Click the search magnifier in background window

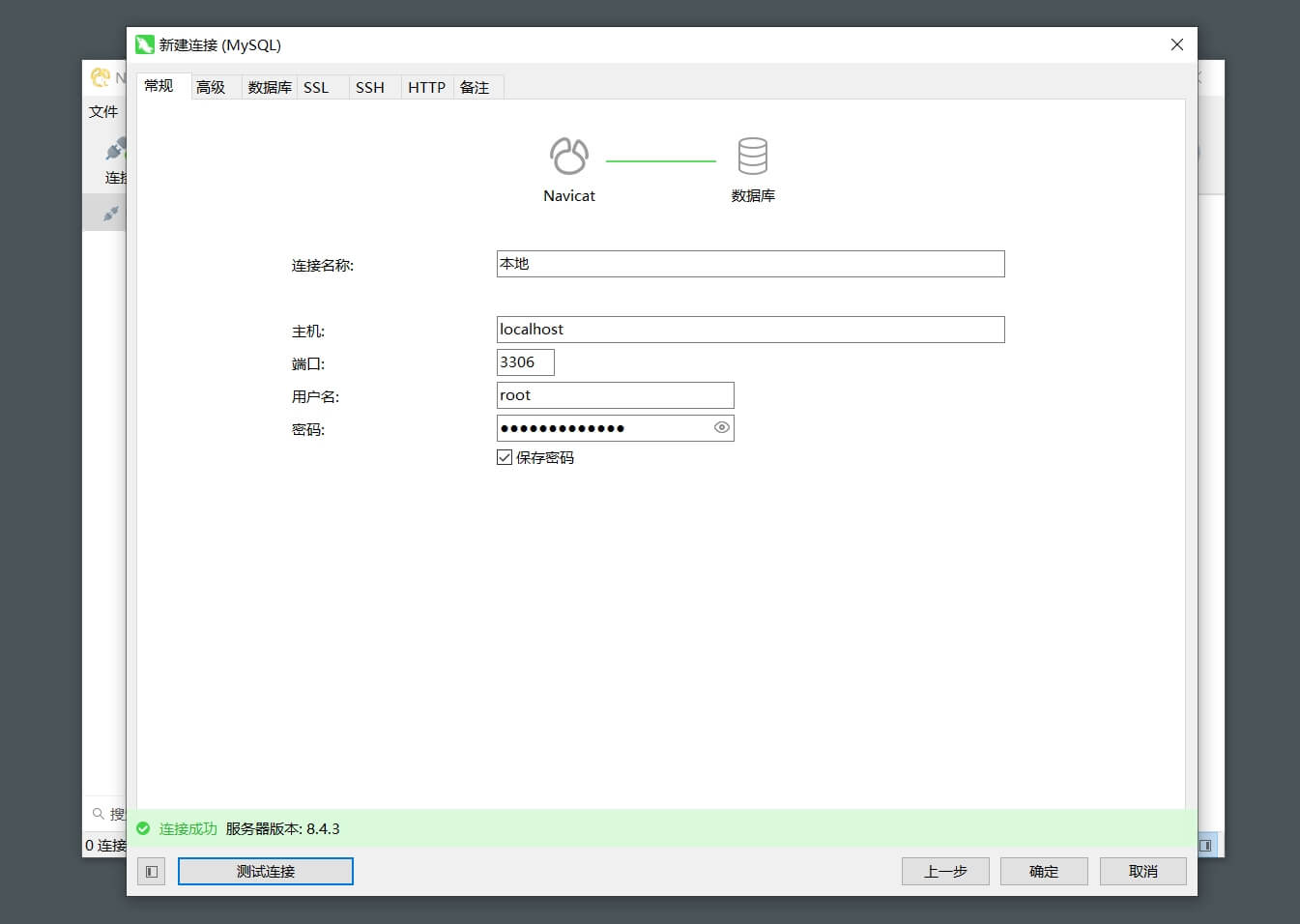click(x=98, y=814)
